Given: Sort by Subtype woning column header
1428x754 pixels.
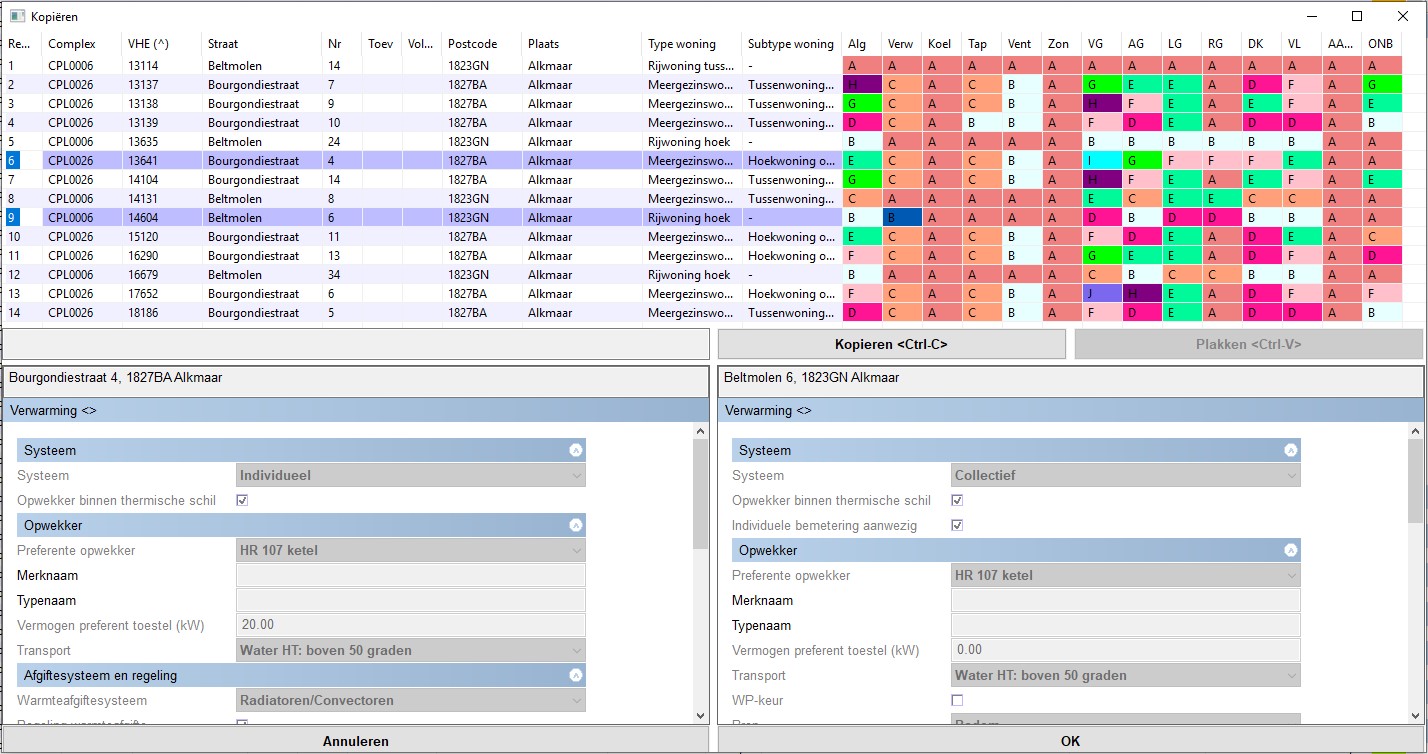Looking at the screenshot, I should tap(792, 44).
